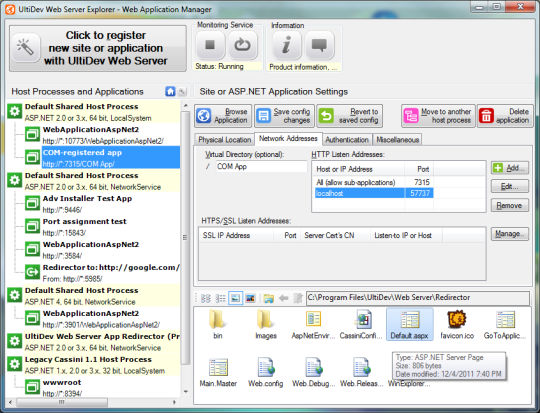Switch file browser to large icons view
The height and width of the screenshot is (413, 540).
point(236,298)
